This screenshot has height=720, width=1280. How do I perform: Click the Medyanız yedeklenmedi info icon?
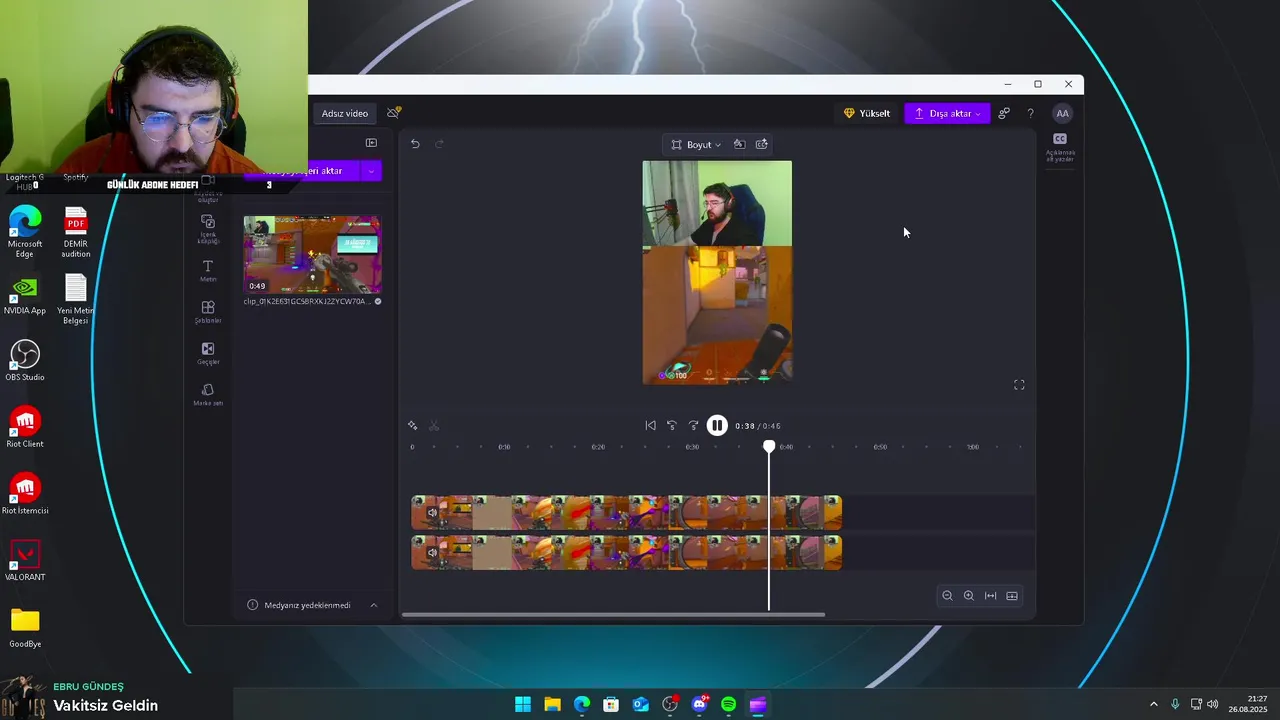coord(252,605)
